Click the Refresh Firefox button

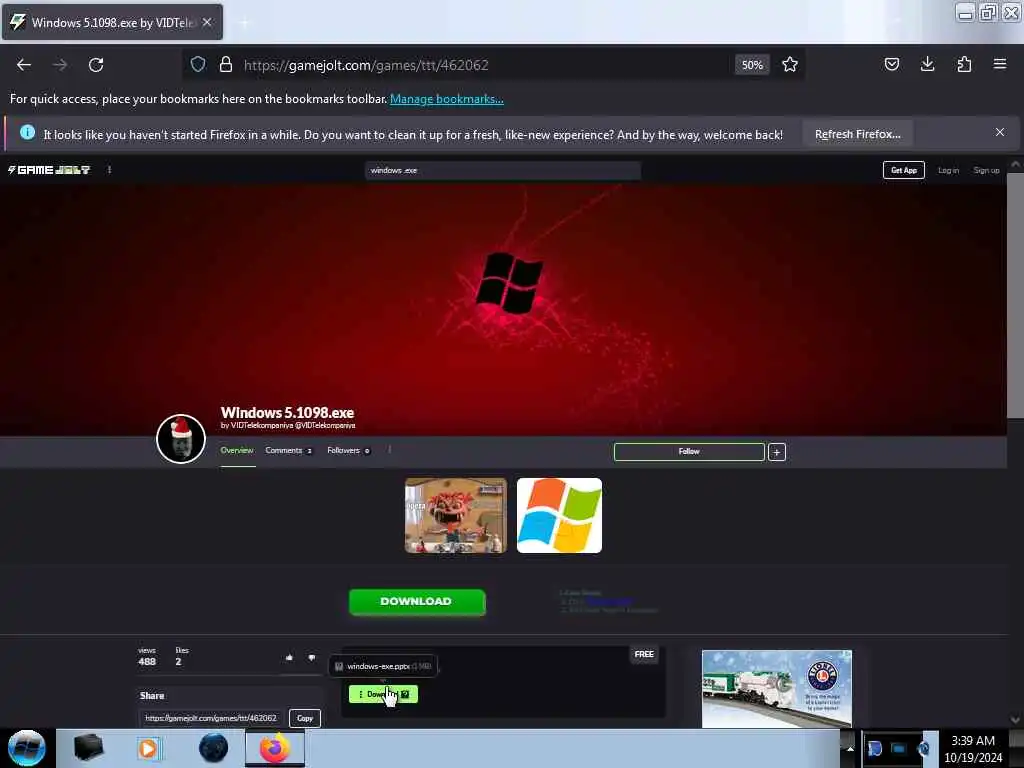point(857,135)
